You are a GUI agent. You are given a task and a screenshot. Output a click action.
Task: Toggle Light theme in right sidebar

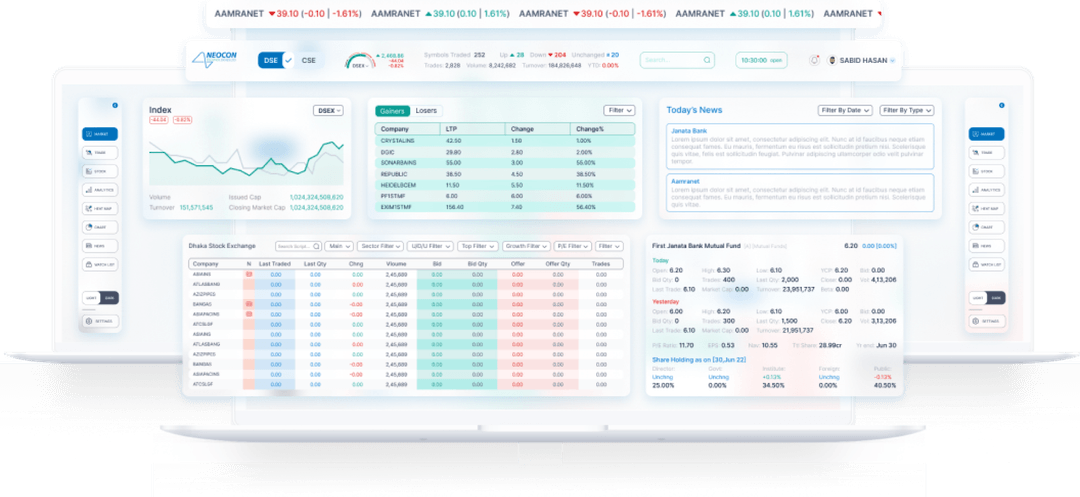coord(977,298)
